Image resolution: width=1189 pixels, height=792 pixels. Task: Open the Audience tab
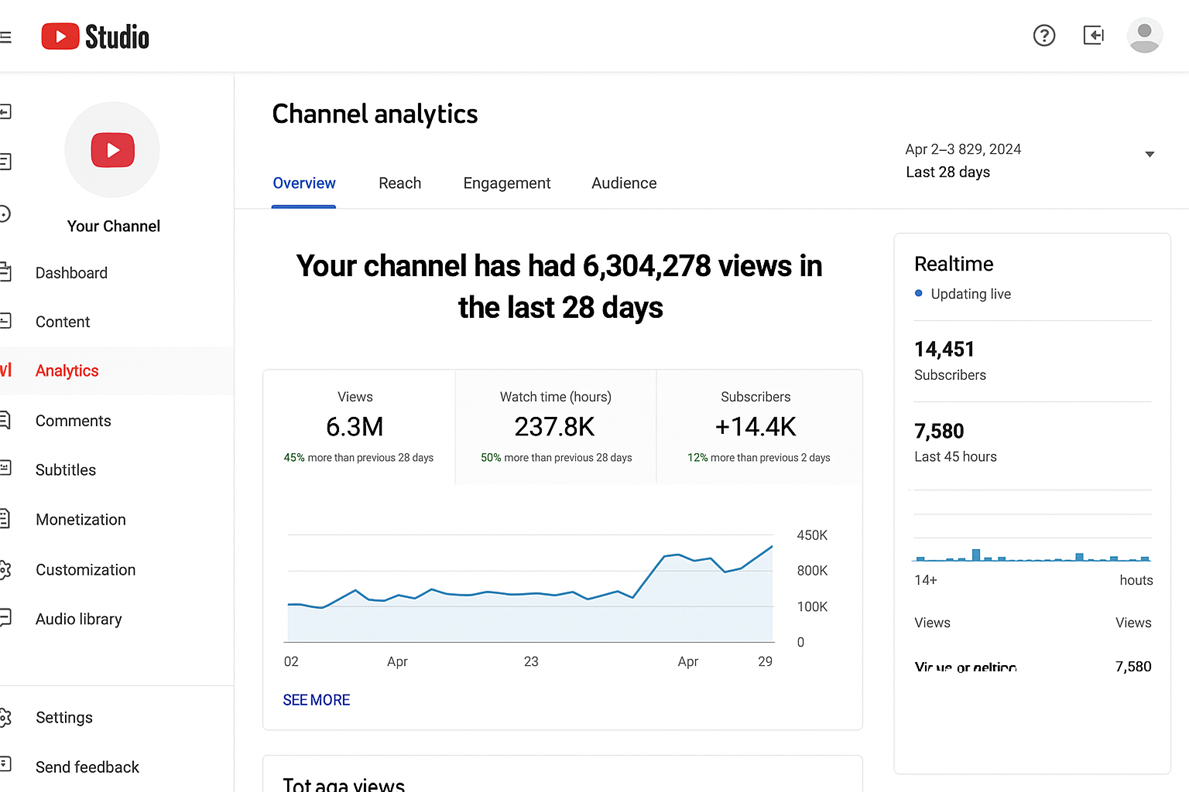[624, 183]
